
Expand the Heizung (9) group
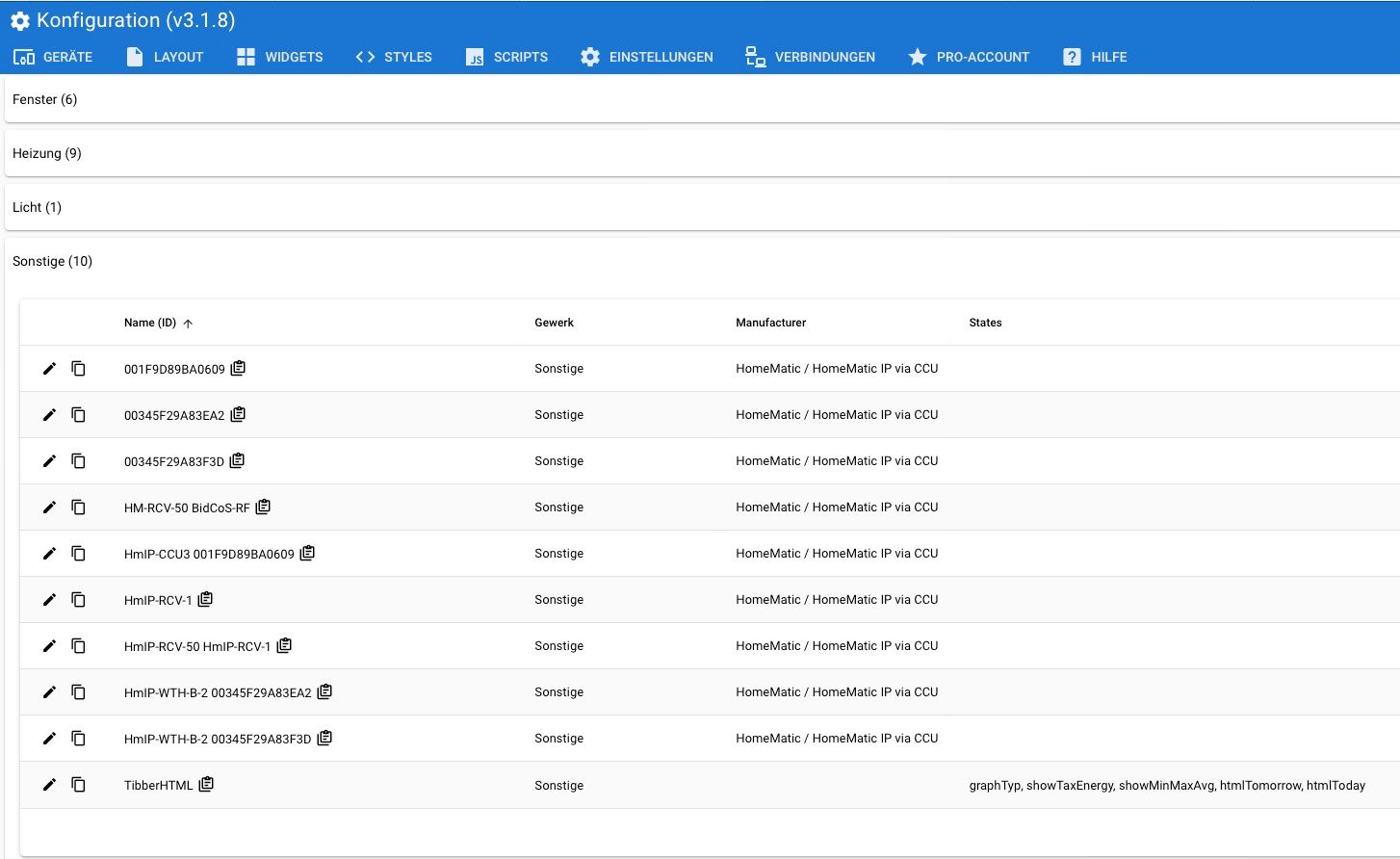[x=702, y=153]
